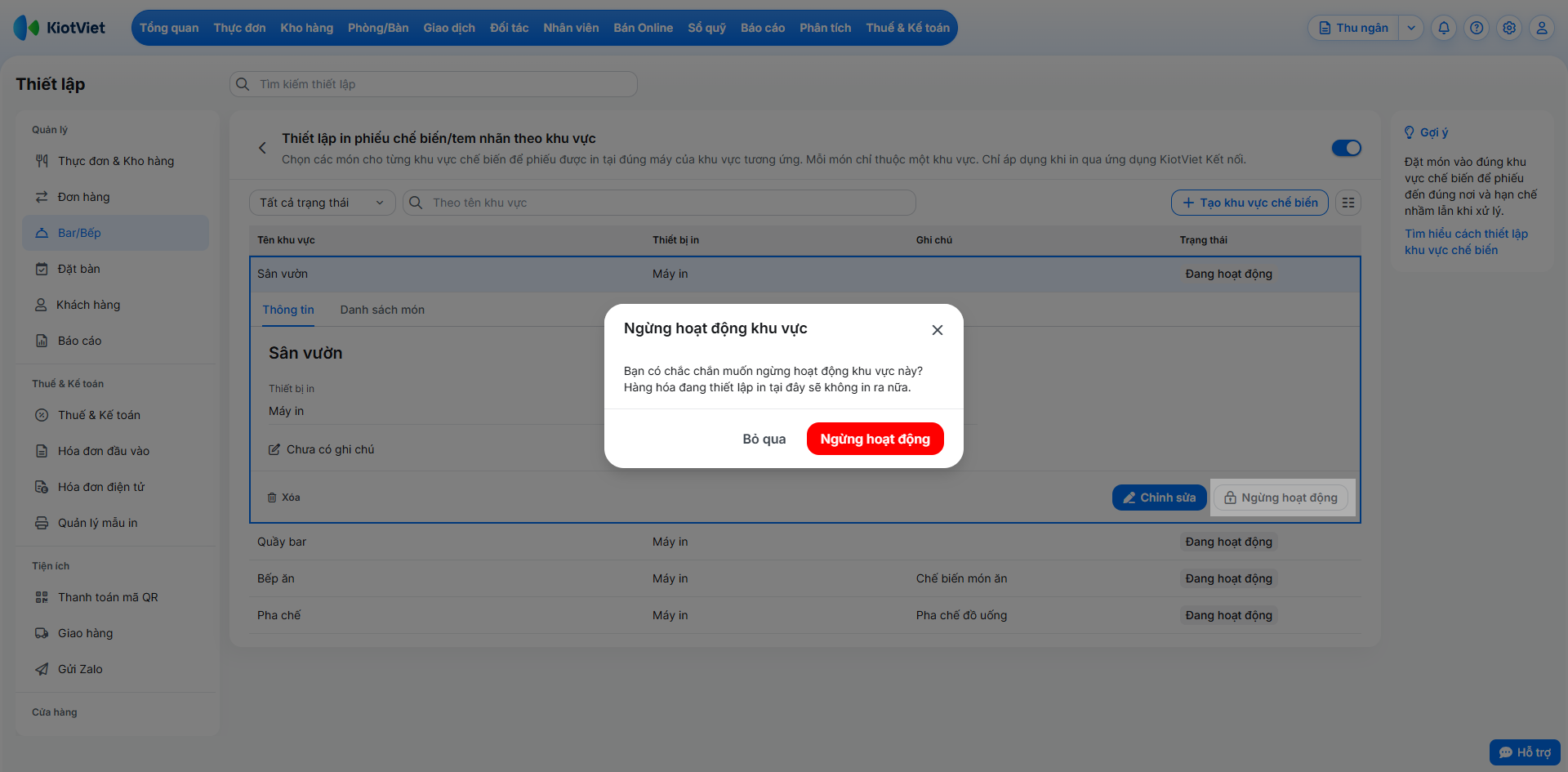Switch to the Thông tin tab
Viewport: 1568px width, 772px height.
(288, 310)
